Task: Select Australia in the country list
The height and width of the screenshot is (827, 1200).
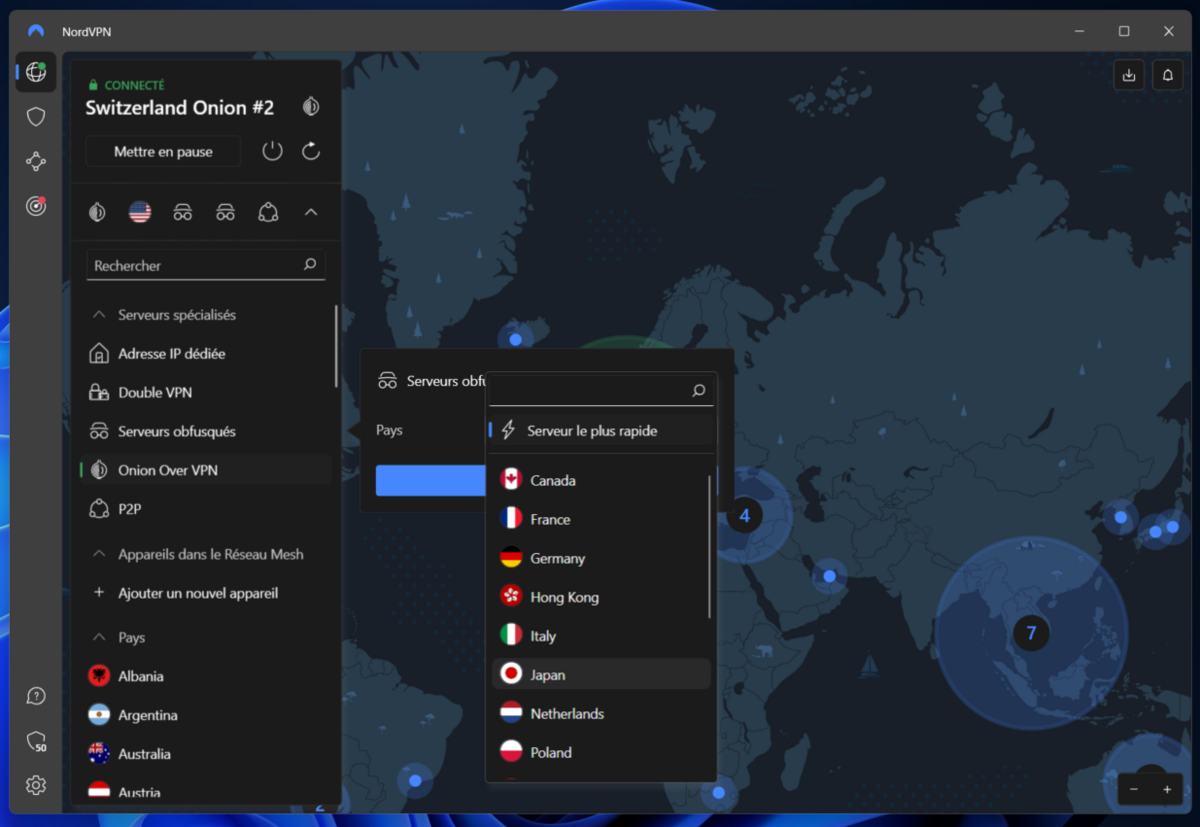Action: tap(206, 754)
